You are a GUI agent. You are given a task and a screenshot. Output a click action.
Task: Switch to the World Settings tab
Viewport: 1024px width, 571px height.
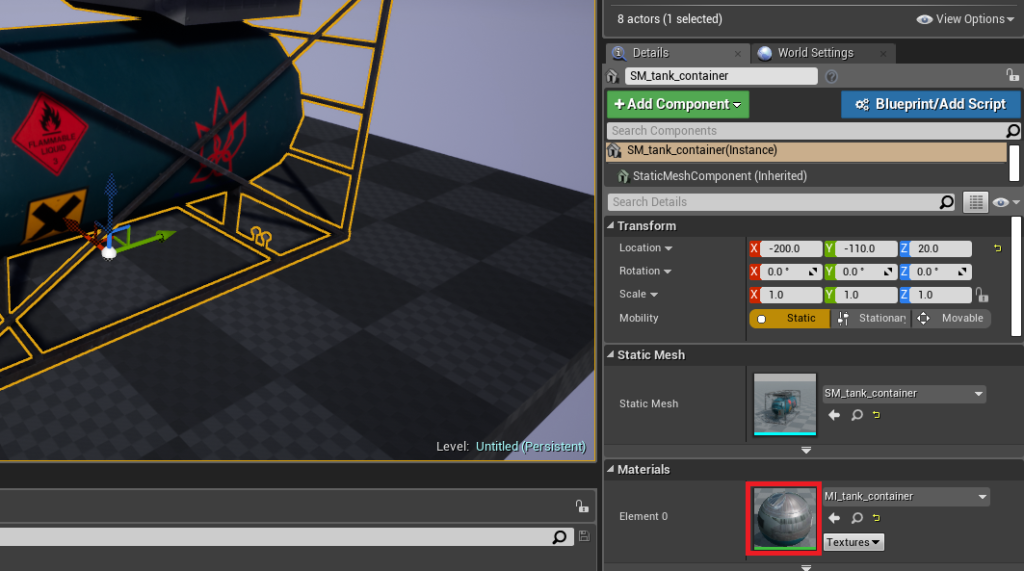pos(815,53)
